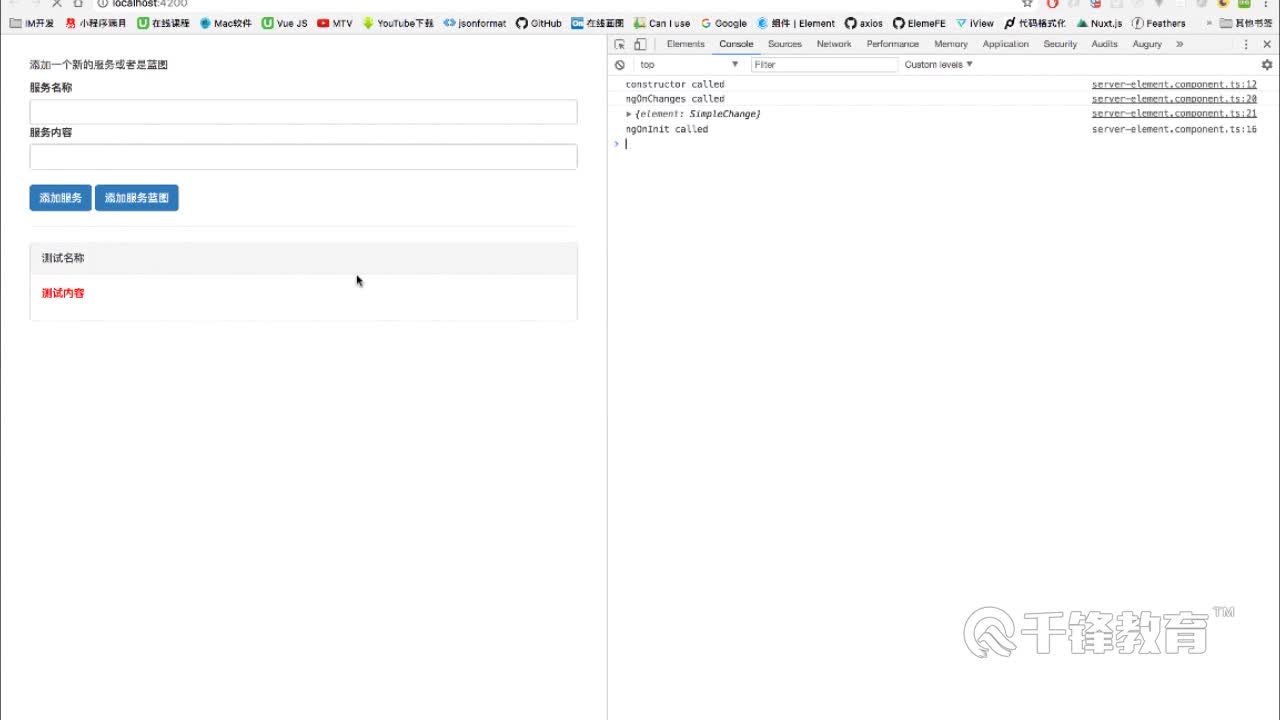The image size is (1280, 720).
Task: Open the 在线课程 bookmark
Action: click(x=164, y=23)
